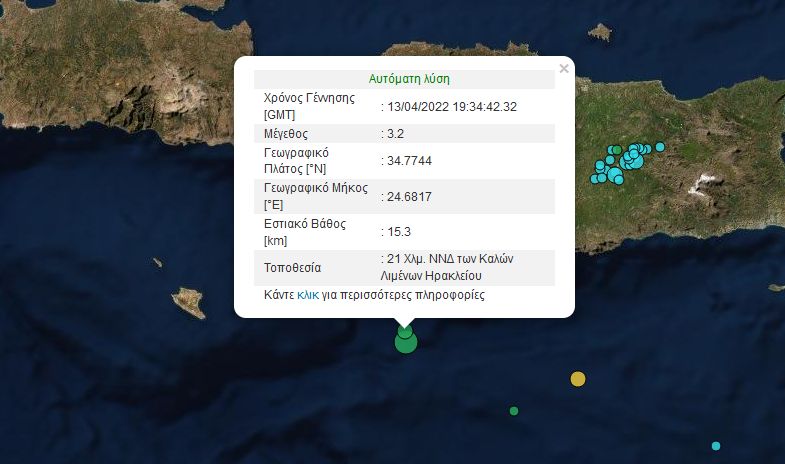Click the 'Μέγεθος' label

(286, 134)
